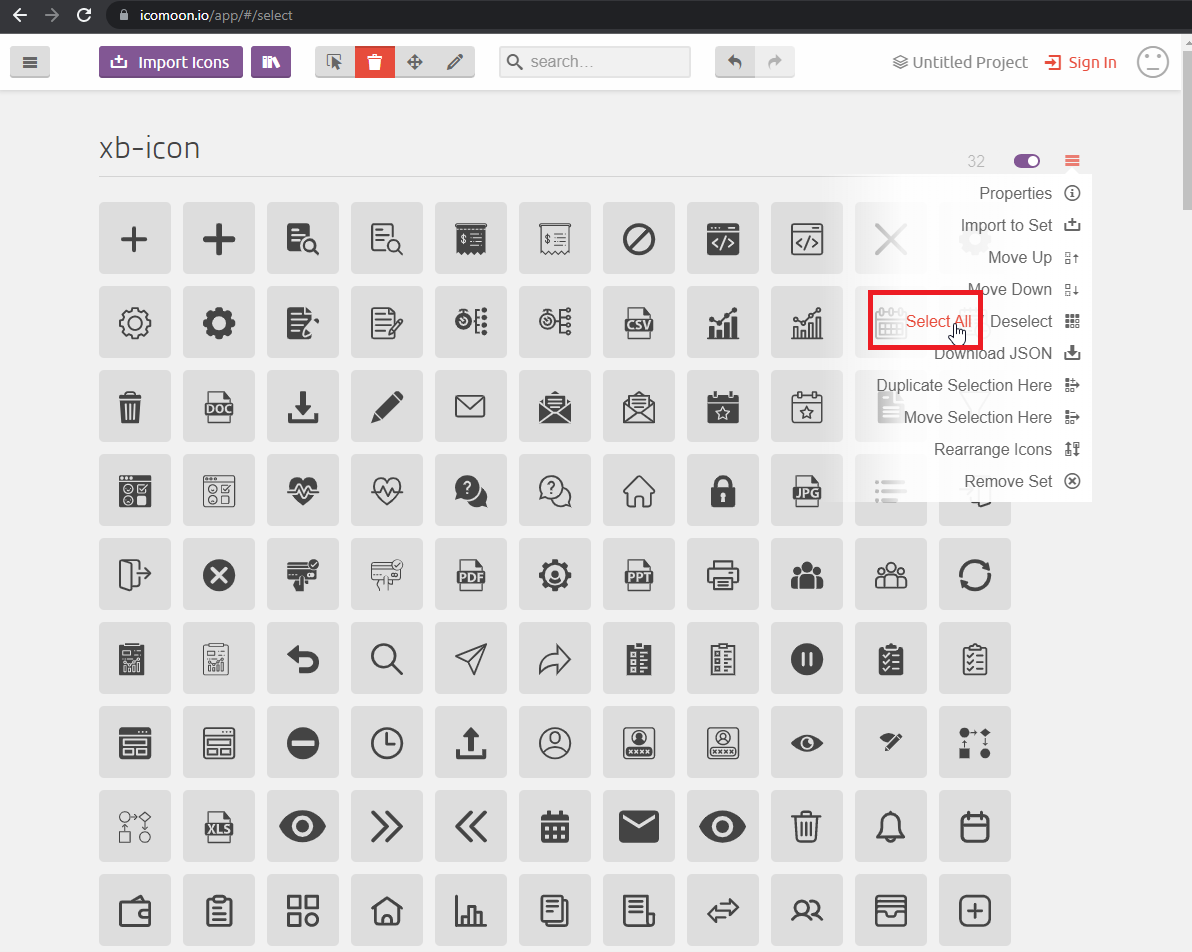
Task: Select the PPT file icon
Action: point(639,574)
